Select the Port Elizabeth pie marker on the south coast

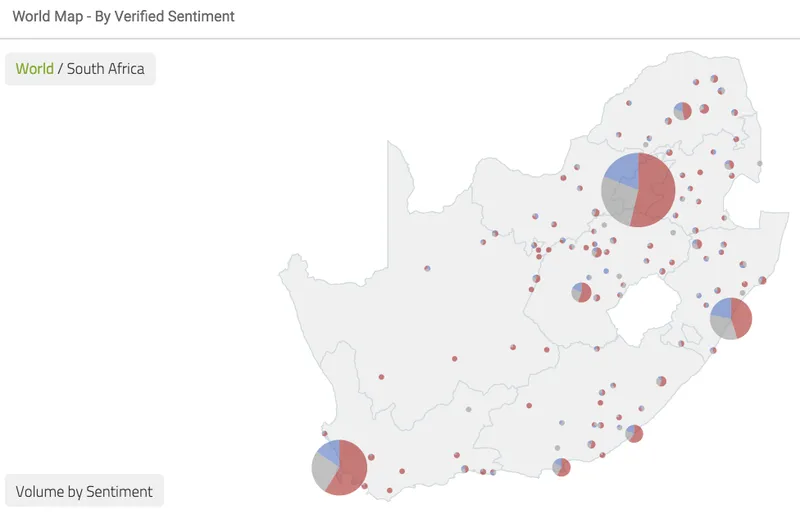point(561,467)
